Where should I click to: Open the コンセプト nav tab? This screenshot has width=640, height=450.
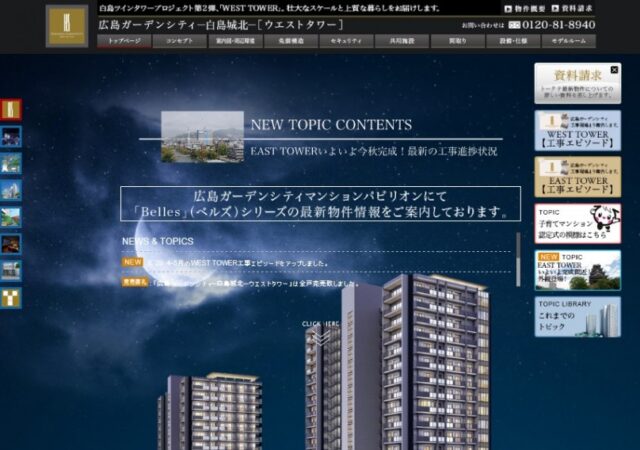(180, 41)
